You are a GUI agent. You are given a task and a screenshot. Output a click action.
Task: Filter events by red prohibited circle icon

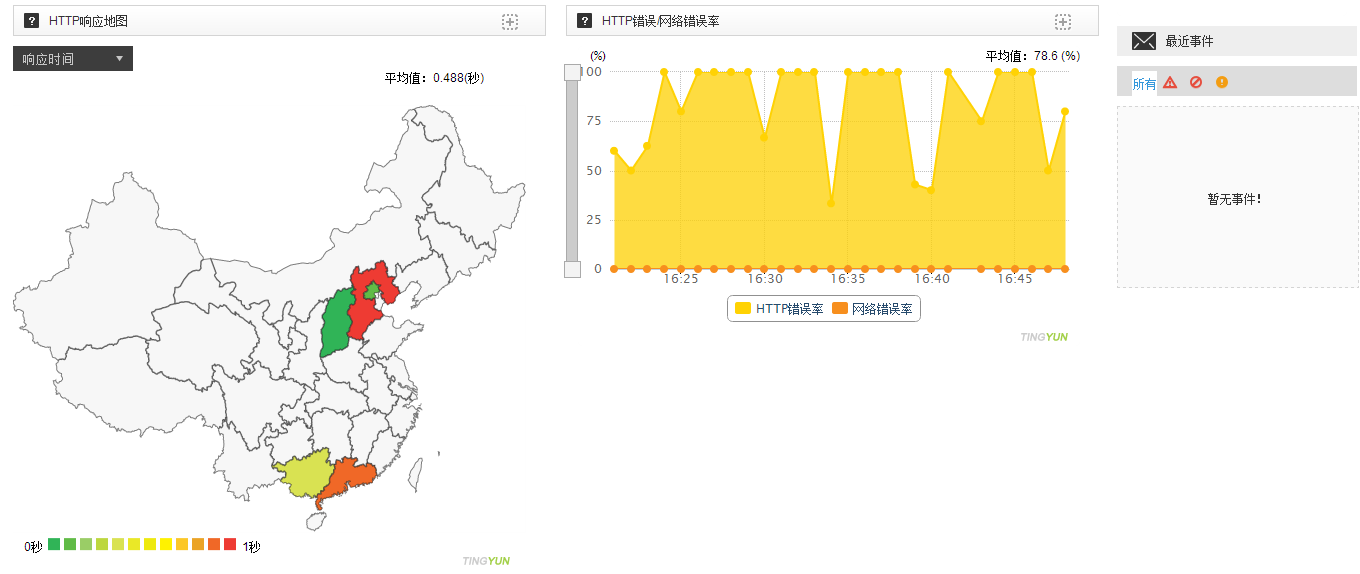pos(1196,83)
